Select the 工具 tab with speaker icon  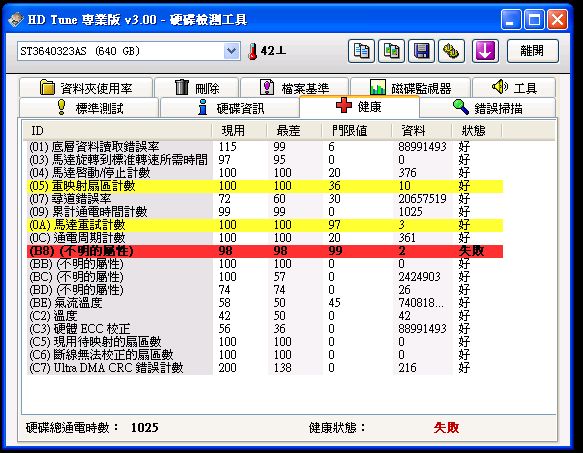point(514,88)
